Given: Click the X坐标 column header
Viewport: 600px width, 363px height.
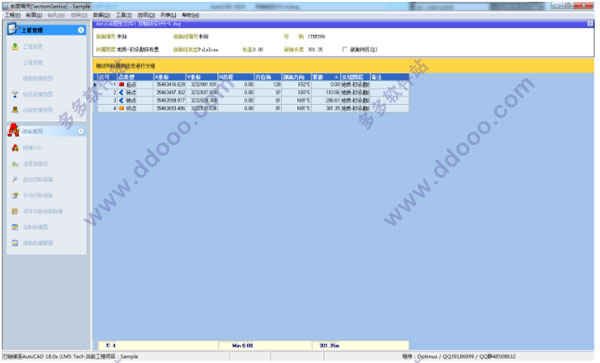Looking at the screenshot, I should pos(170,77).
